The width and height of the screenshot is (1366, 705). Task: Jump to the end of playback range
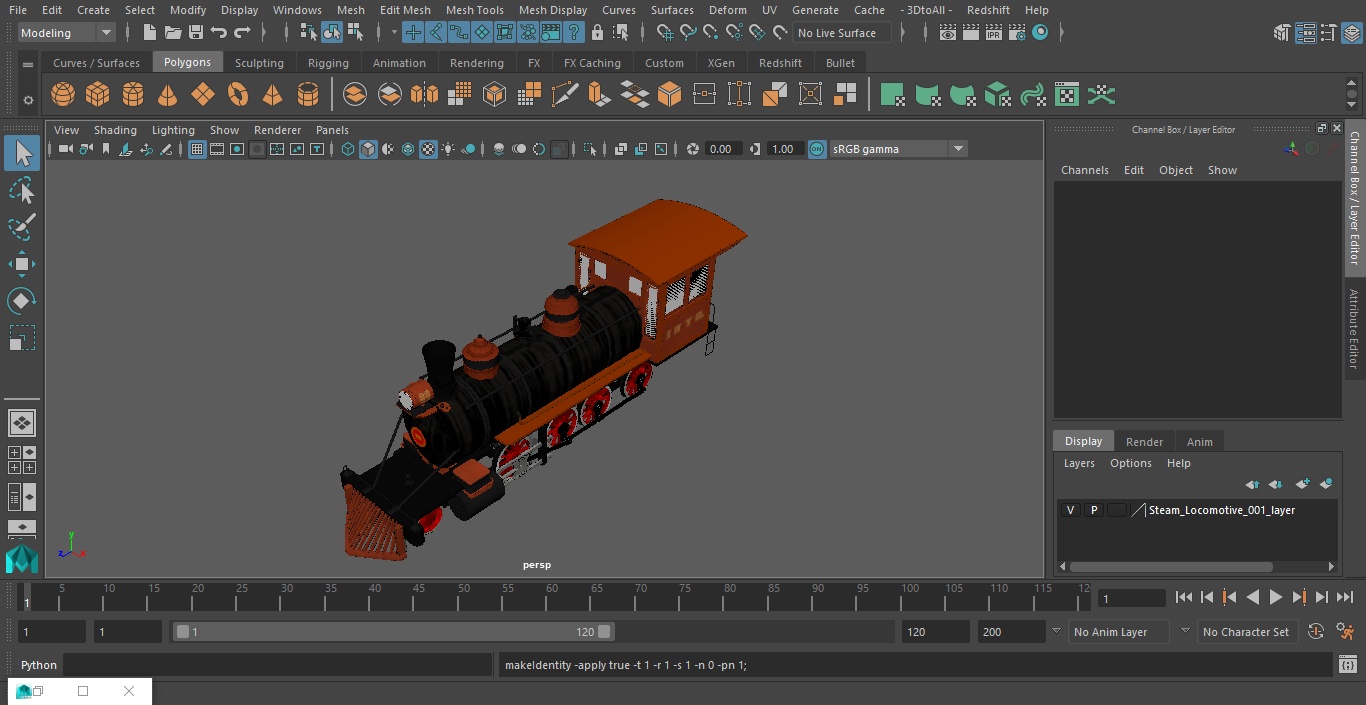(x=1346, y=597)
